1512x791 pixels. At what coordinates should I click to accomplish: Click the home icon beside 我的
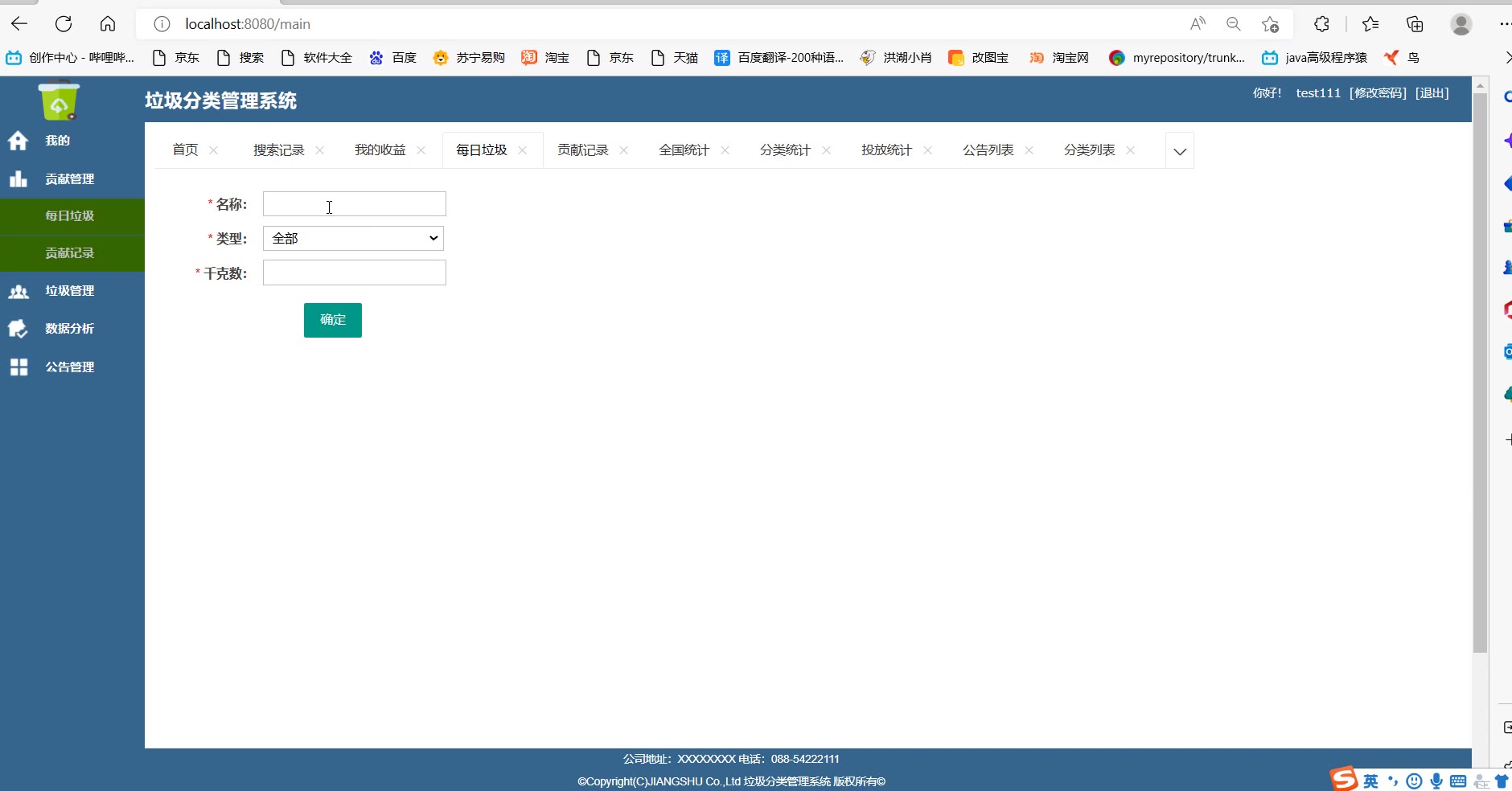[x=18, y=141]
